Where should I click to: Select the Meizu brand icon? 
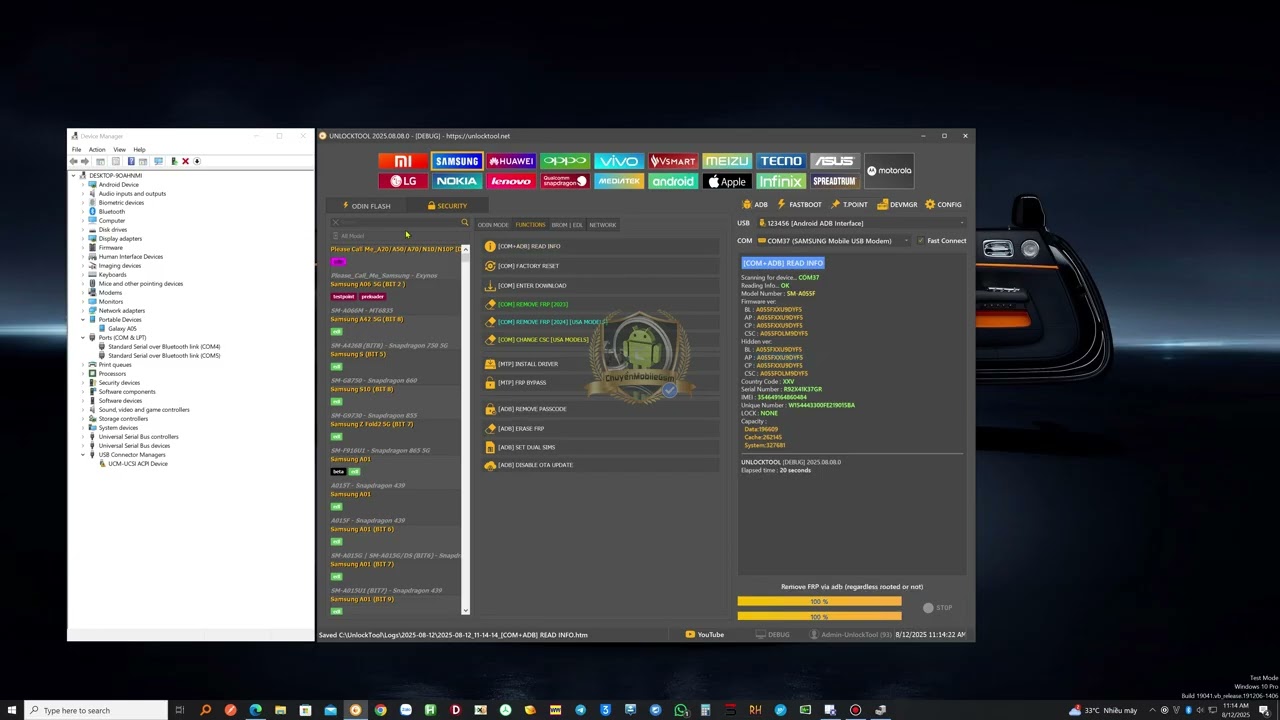click(726, 161)
